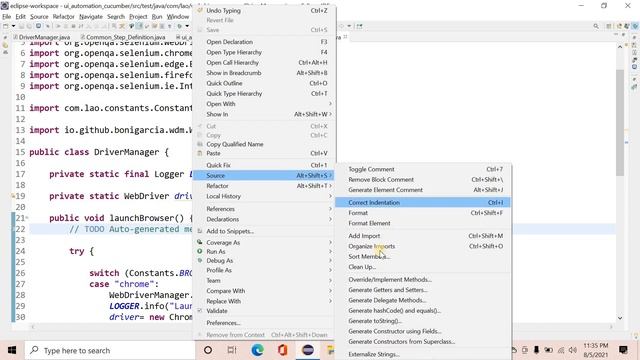Click the Cortana circle on the taskbar

(208, 350)
